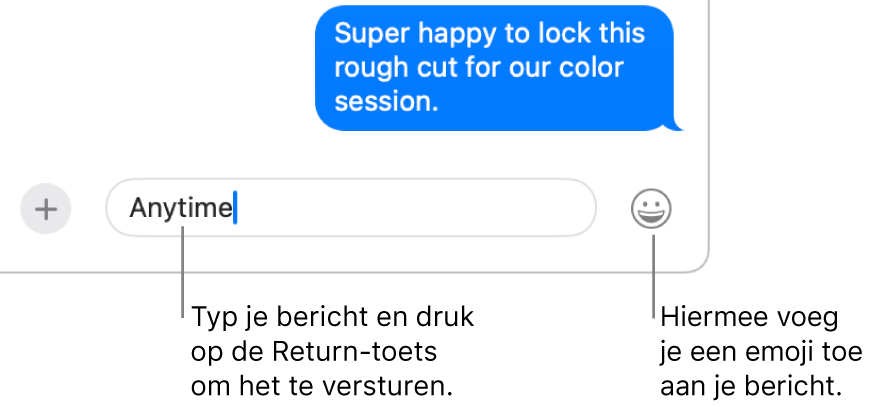Open the plus apps menu button
Viewport: 878px width, 407px height.
point(46,209)
